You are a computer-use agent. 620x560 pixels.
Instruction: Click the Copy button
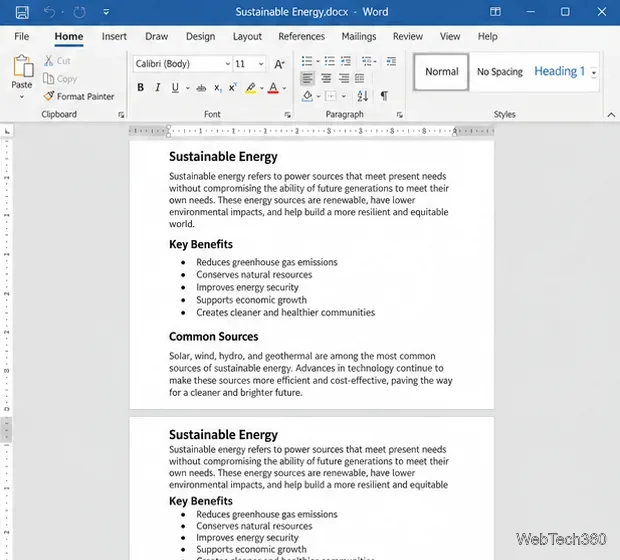(x=60, y=79)
